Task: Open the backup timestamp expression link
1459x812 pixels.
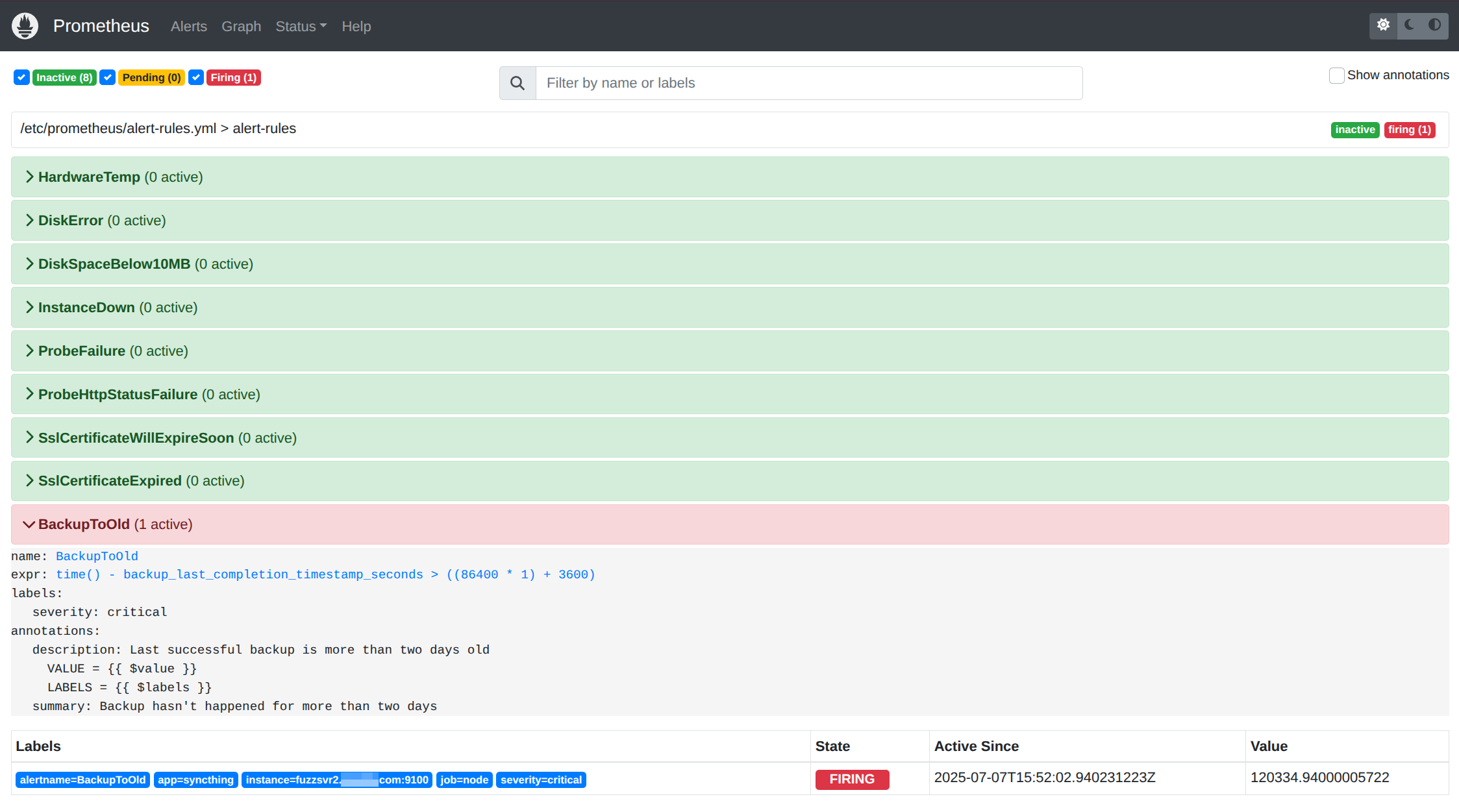Action: click(x=325, y=574)
